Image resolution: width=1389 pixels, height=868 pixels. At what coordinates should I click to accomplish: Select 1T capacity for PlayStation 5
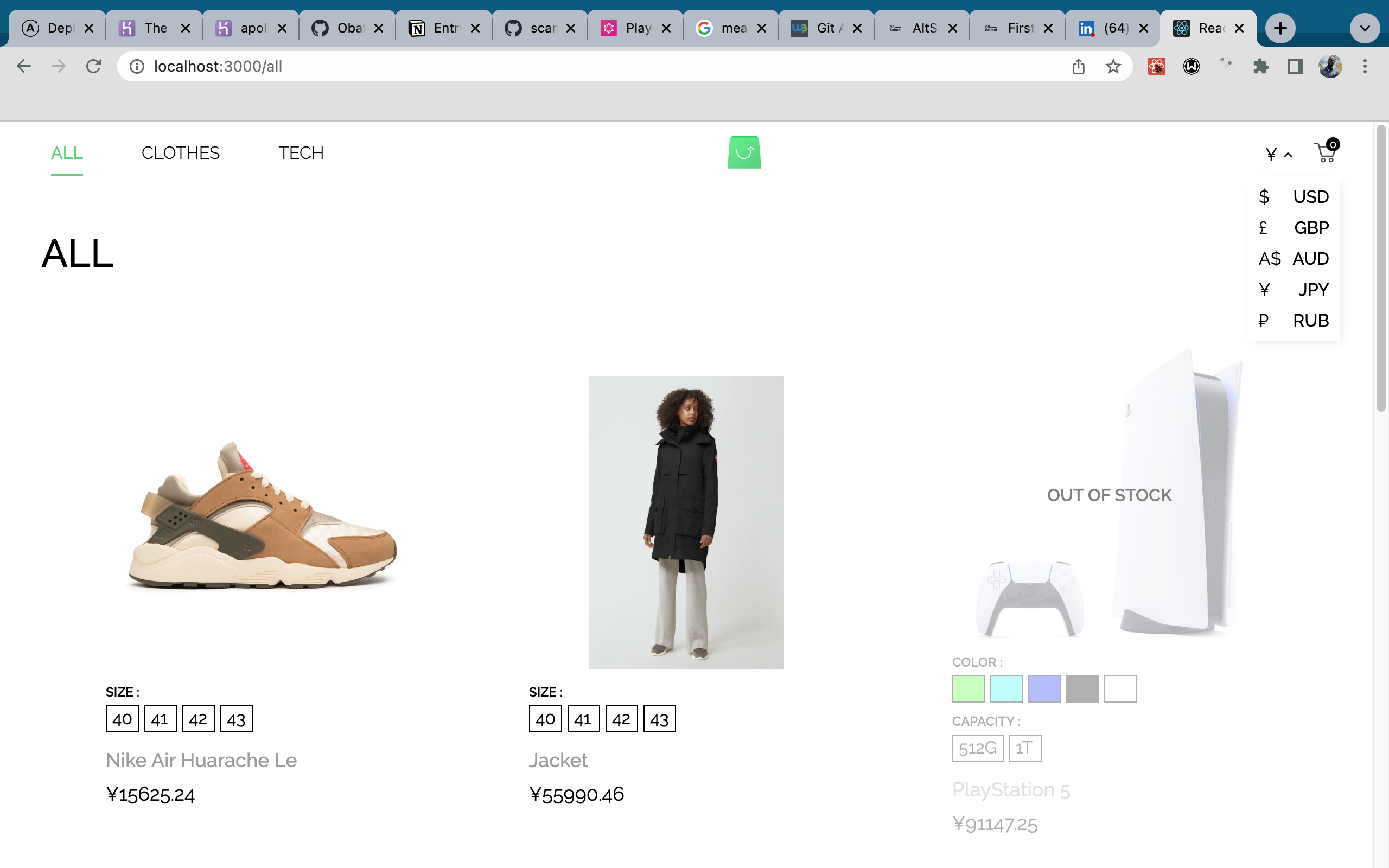click(1024, 748)
